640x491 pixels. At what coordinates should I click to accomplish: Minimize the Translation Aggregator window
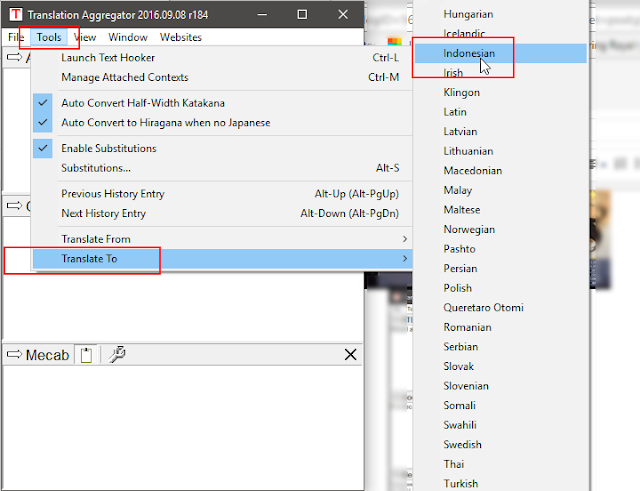pos(262,15)
